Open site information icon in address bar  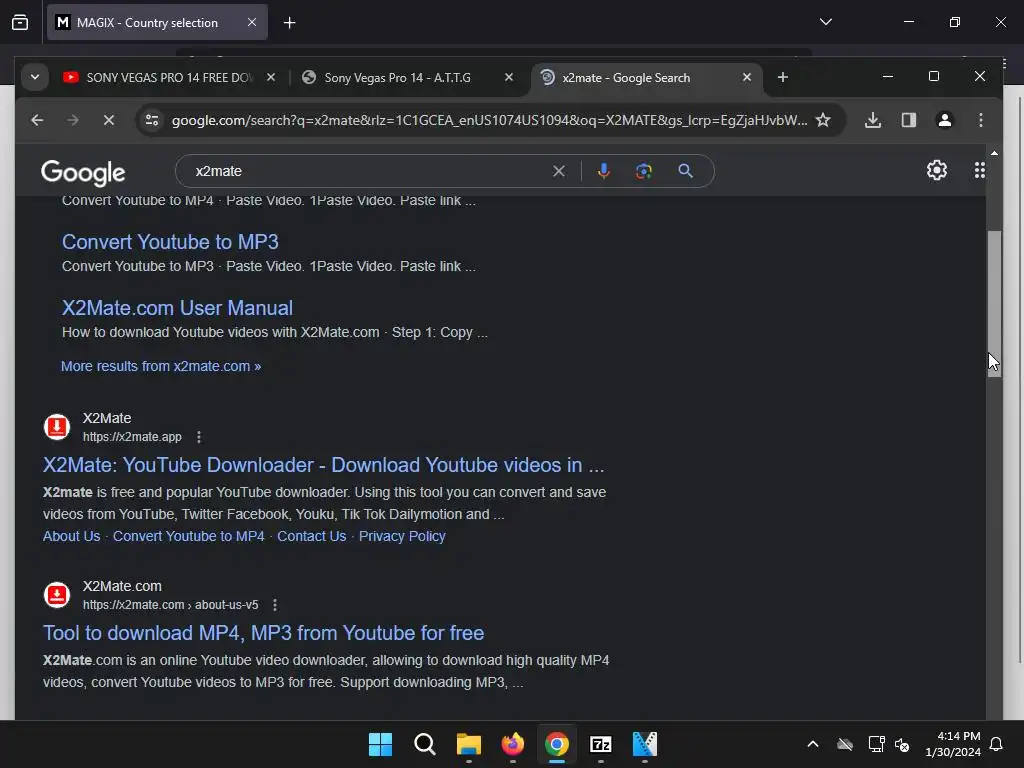click(152, 120)
